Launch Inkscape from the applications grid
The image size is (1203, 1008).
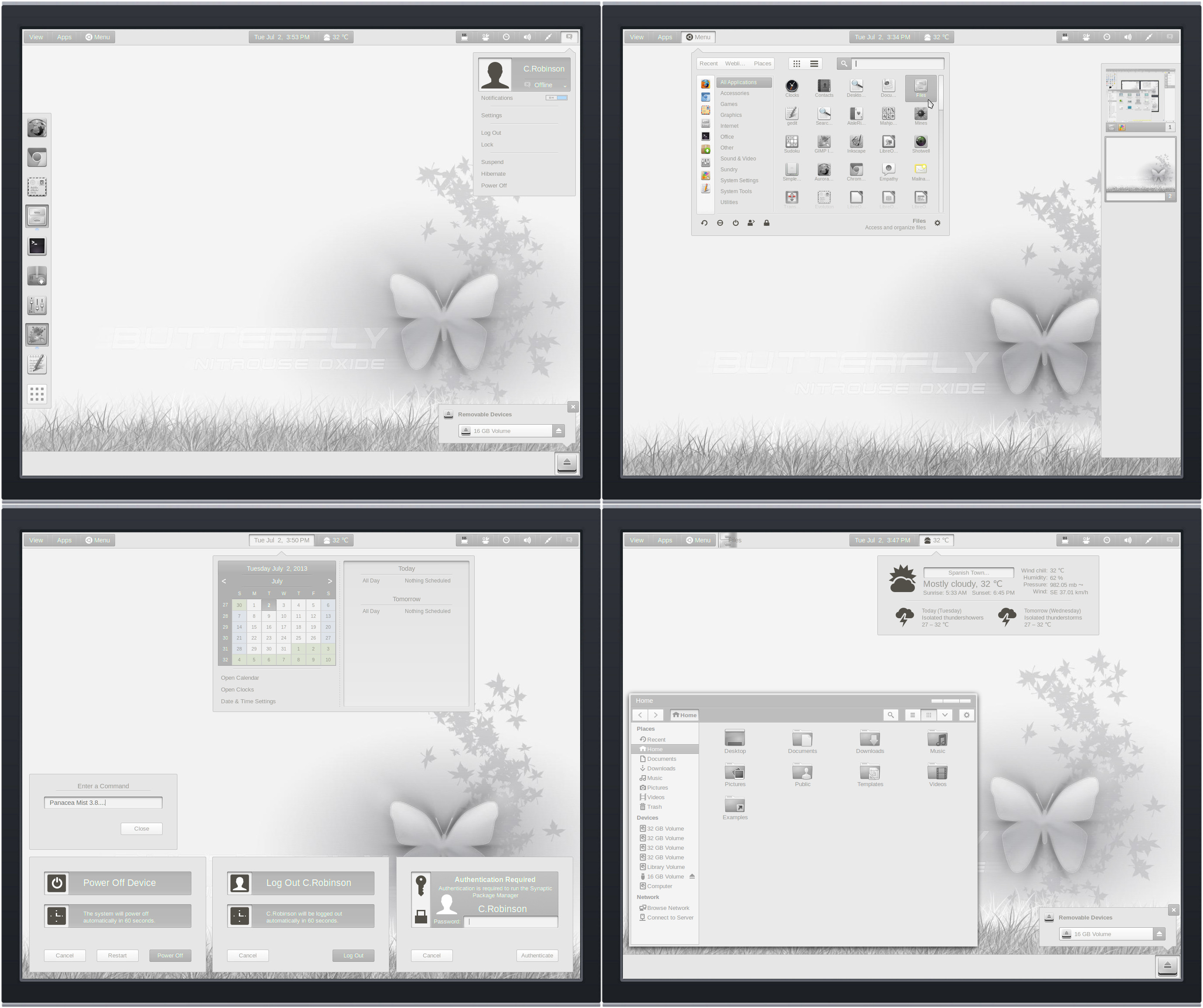[x=856, y=144]
